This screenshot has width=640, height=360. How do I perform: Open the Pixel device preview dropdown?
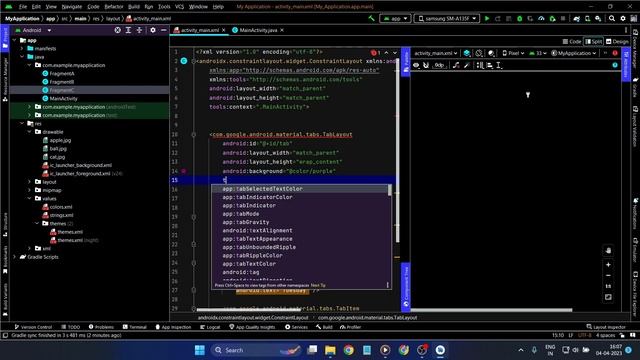tap(513, 53)
